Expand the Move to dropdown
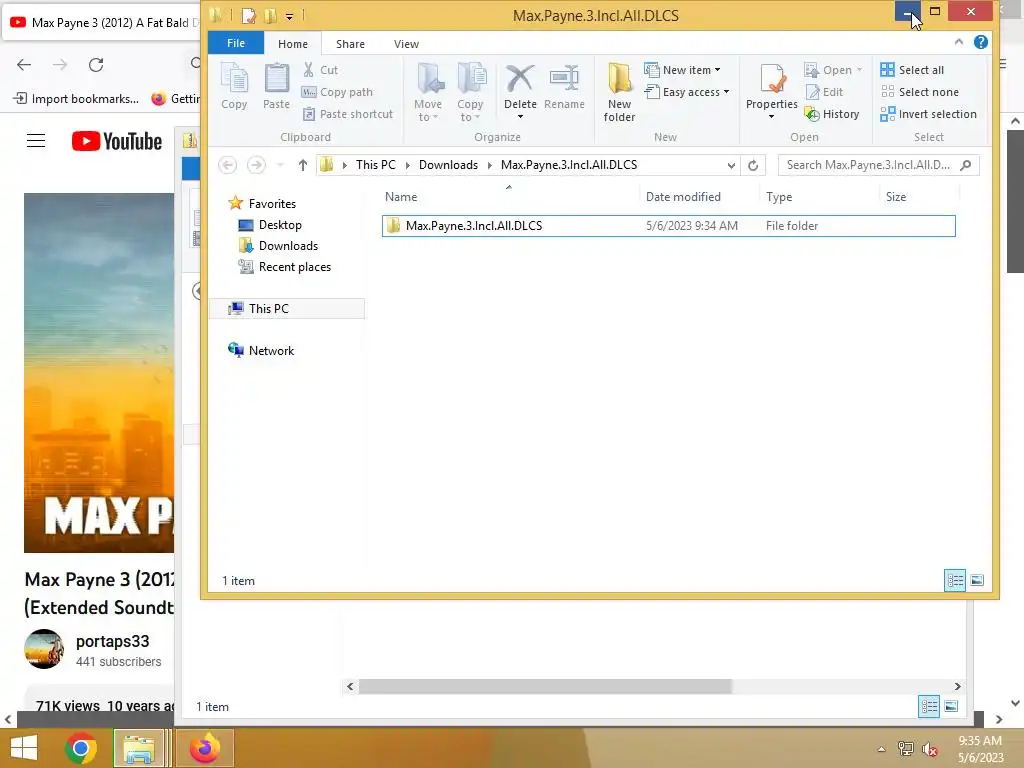 [428, 110]
